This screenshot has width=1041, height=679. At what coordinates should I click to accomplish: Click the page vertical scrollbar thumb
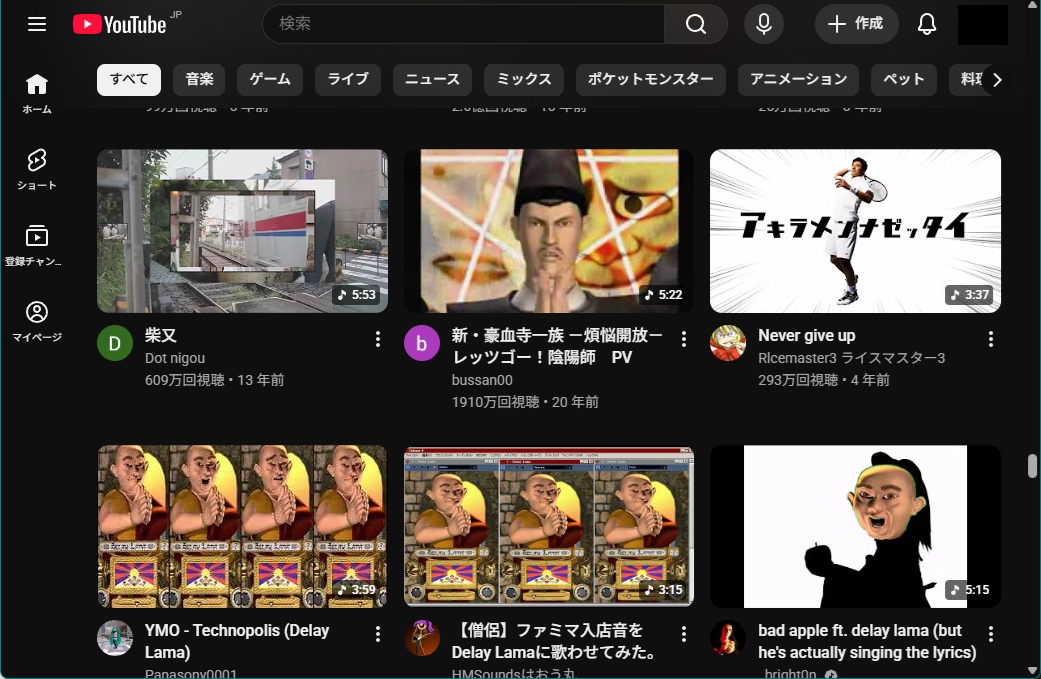click(1032, 465)
